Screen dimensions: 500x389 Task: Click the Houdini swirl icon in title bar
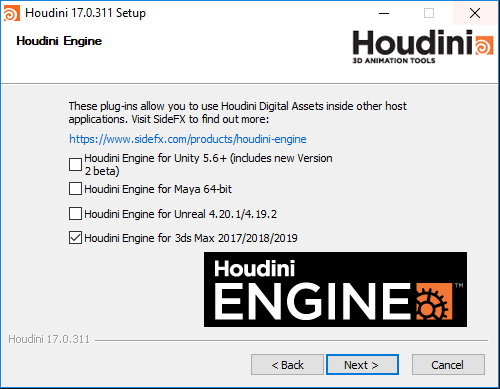pos(12,13)
